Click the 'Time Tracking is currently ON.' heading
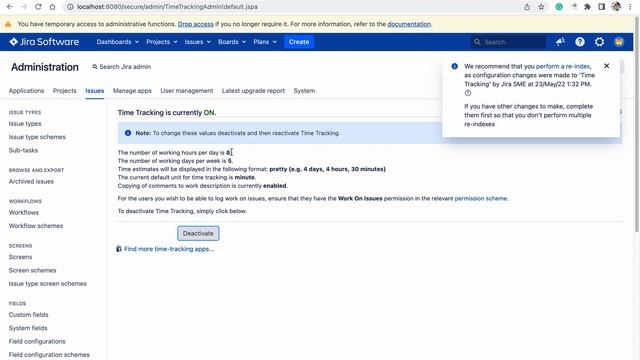This screenshot has width=640, height=360. click(x=167, y=113)
